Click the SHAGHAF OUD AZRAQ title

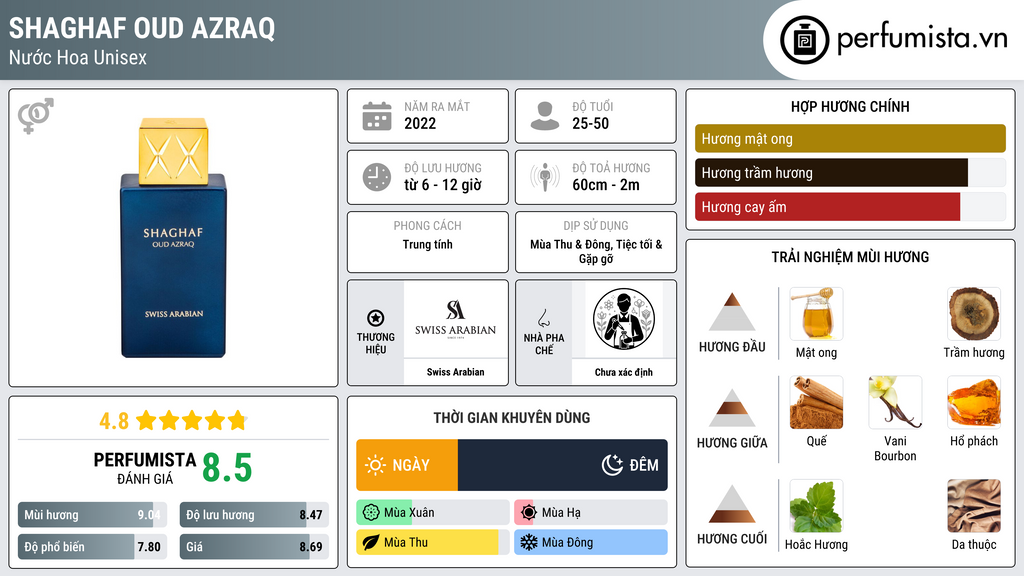pos(142,28)
